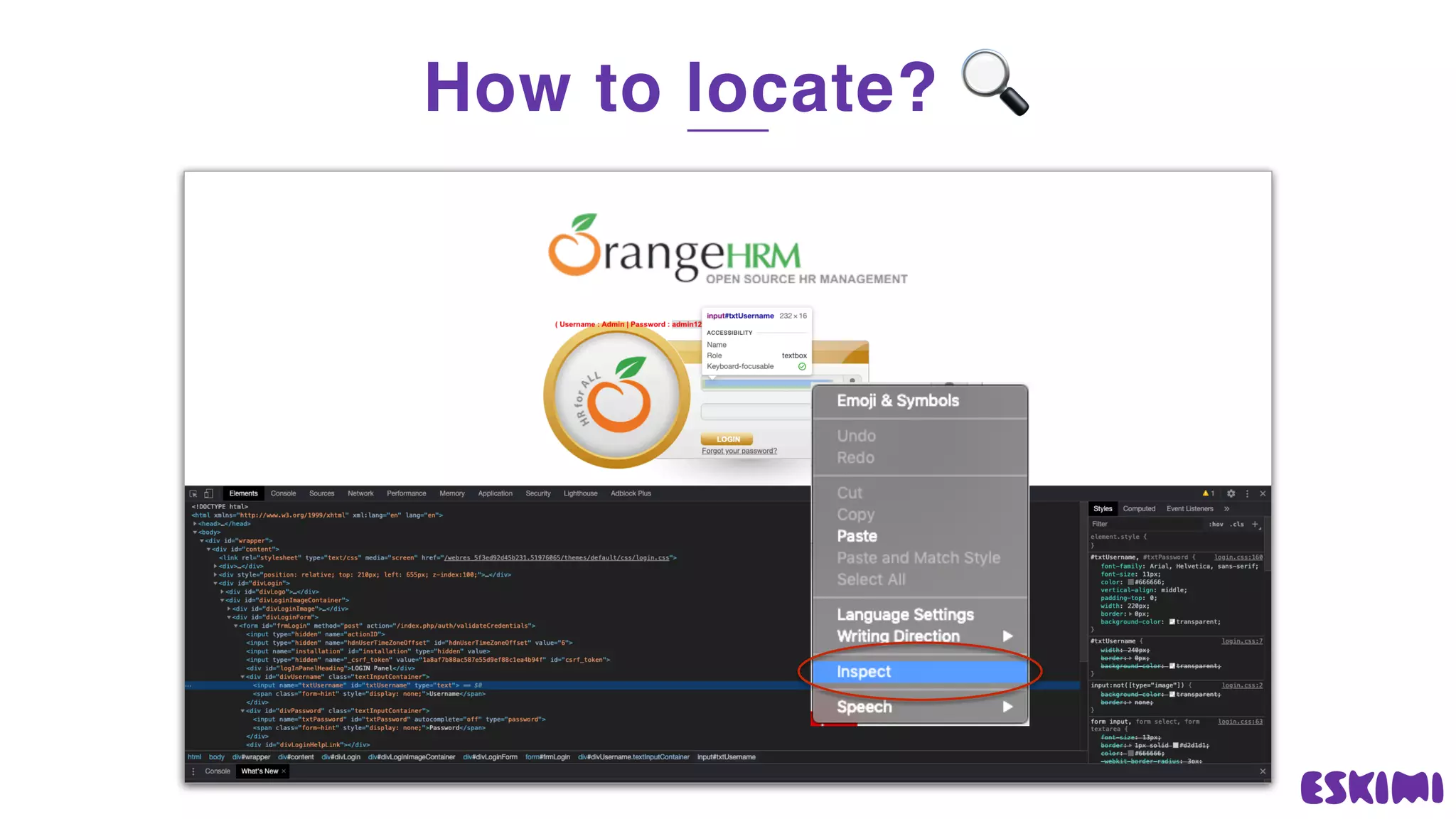Screen dimensions: 1456x819
Task: Open the login.css:160 source link
Action: pyautogui.click(x=1238, y=557)
